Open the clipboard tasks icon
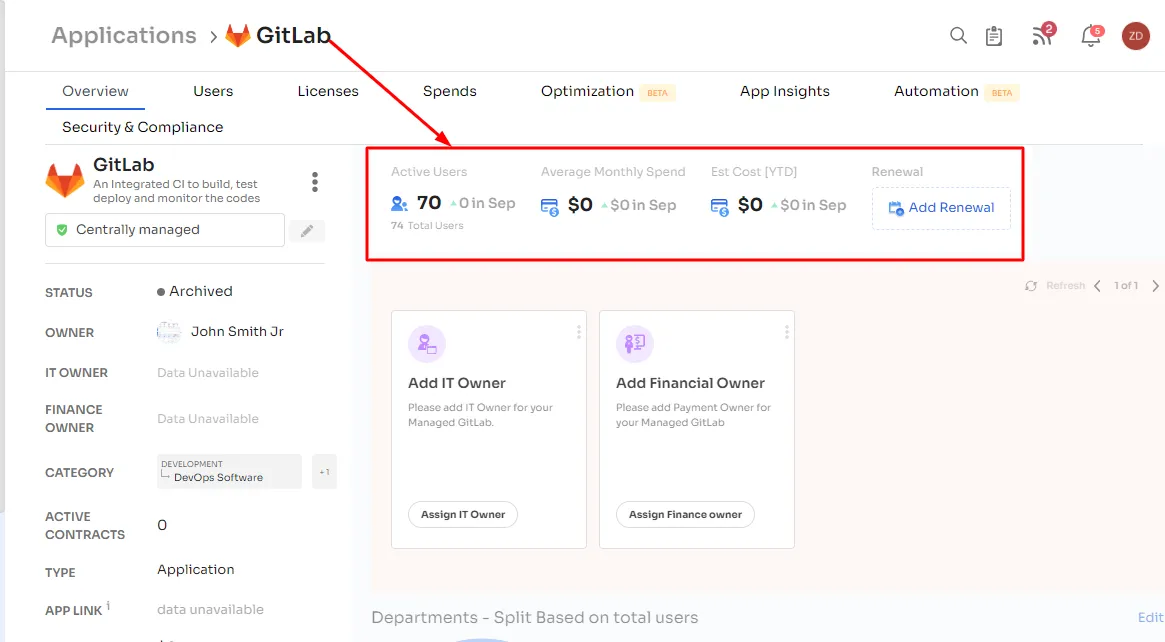 pyautogui.click(x=994, y=36)
